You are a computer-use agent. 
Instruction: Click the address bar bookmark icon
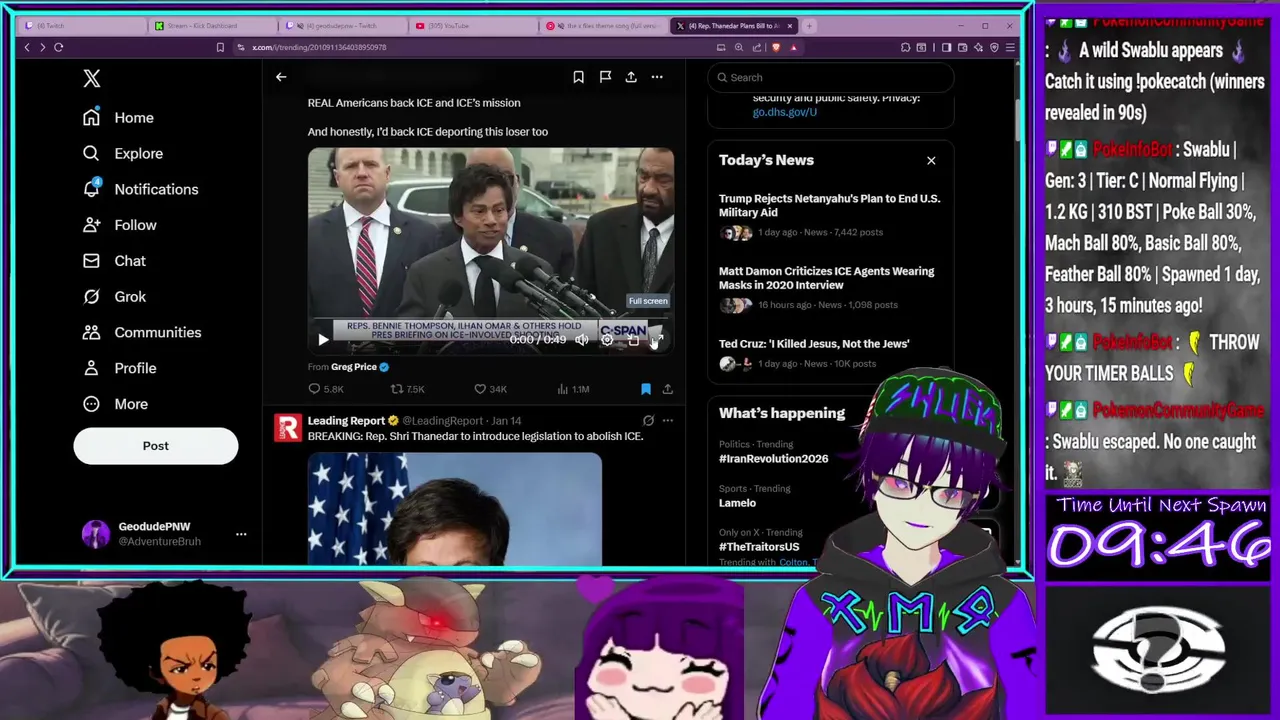220,47
